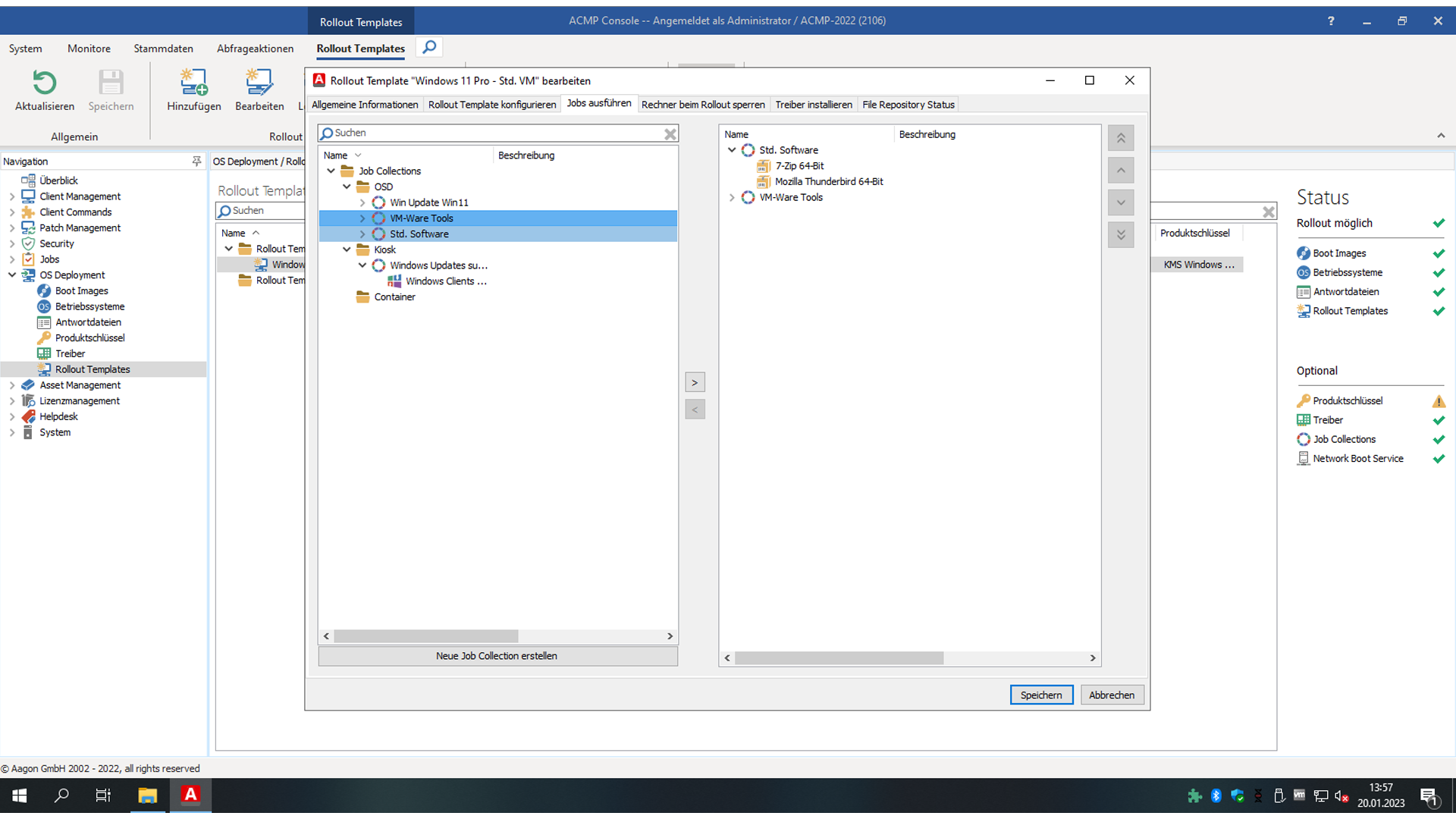The image size is (1456, 819).
Task: Click the Speichern disk icon in ribbon
Action: [111, 82]
